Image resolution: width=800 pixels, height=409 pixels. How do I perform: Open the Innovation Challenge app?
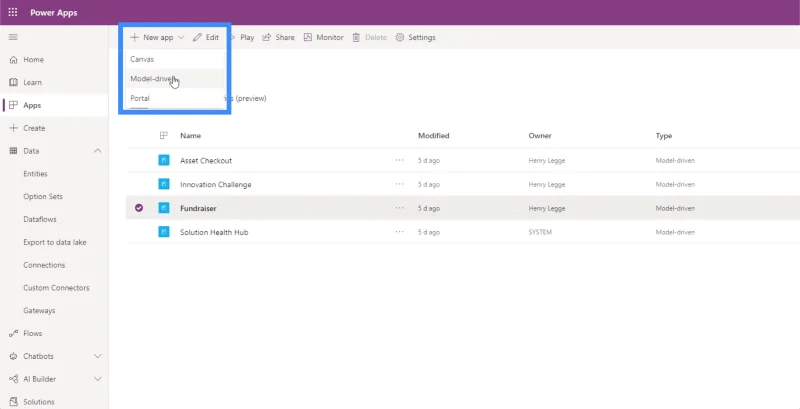click(216, 185)
